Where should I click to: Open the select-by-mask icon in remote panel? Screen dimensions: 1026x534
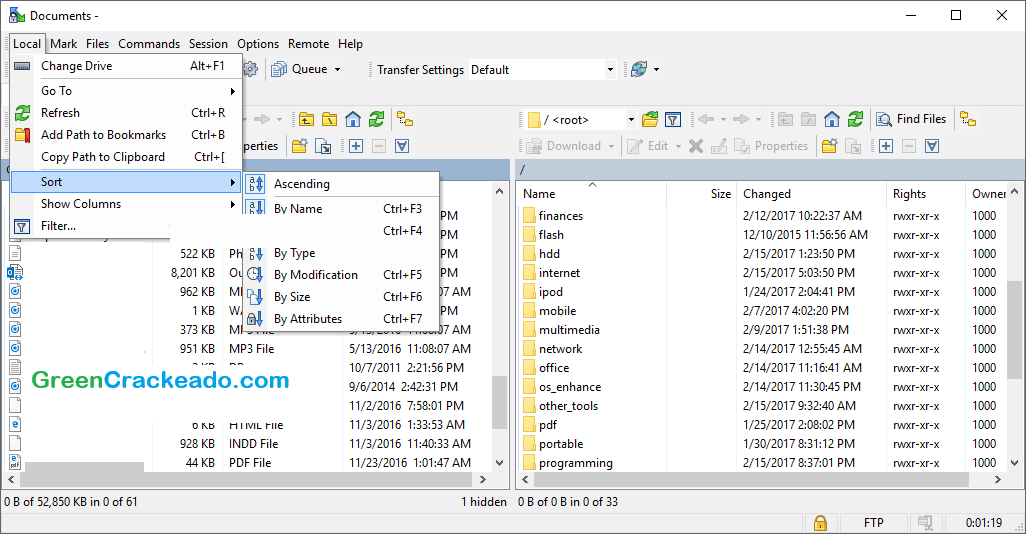click(x=932, y=146)
